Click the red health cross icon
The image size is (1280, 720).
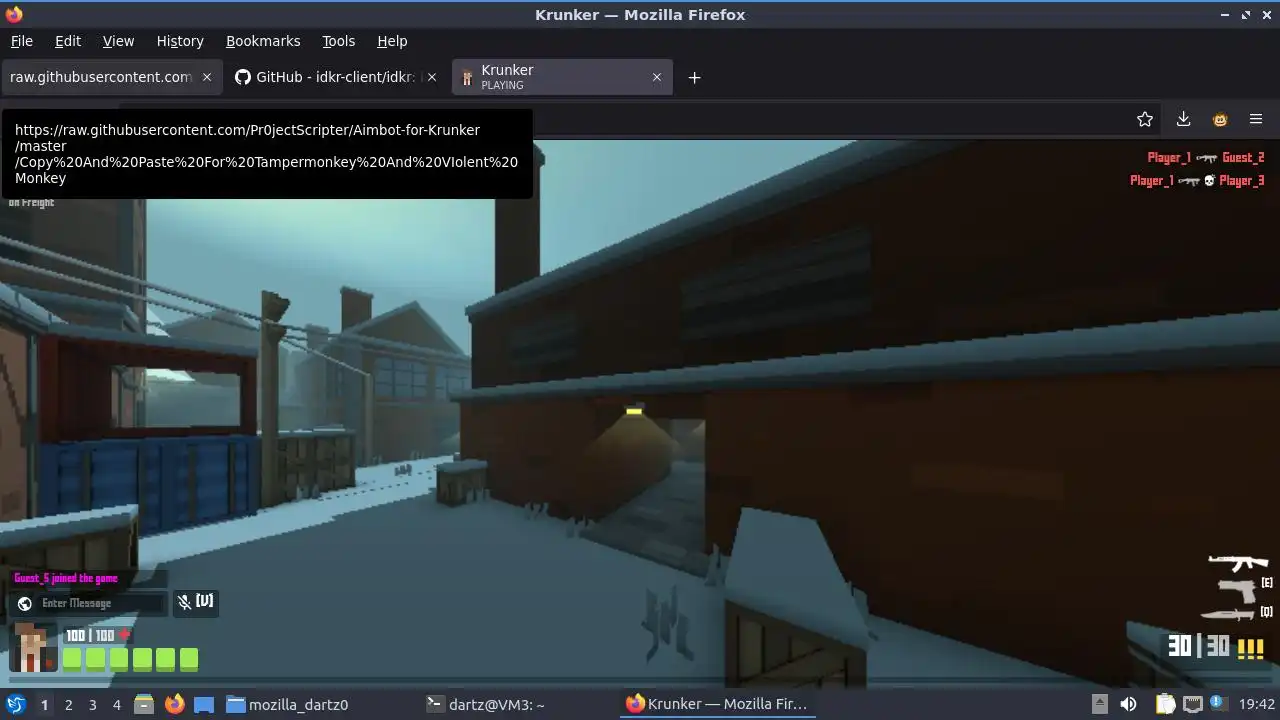coord(125,635)
